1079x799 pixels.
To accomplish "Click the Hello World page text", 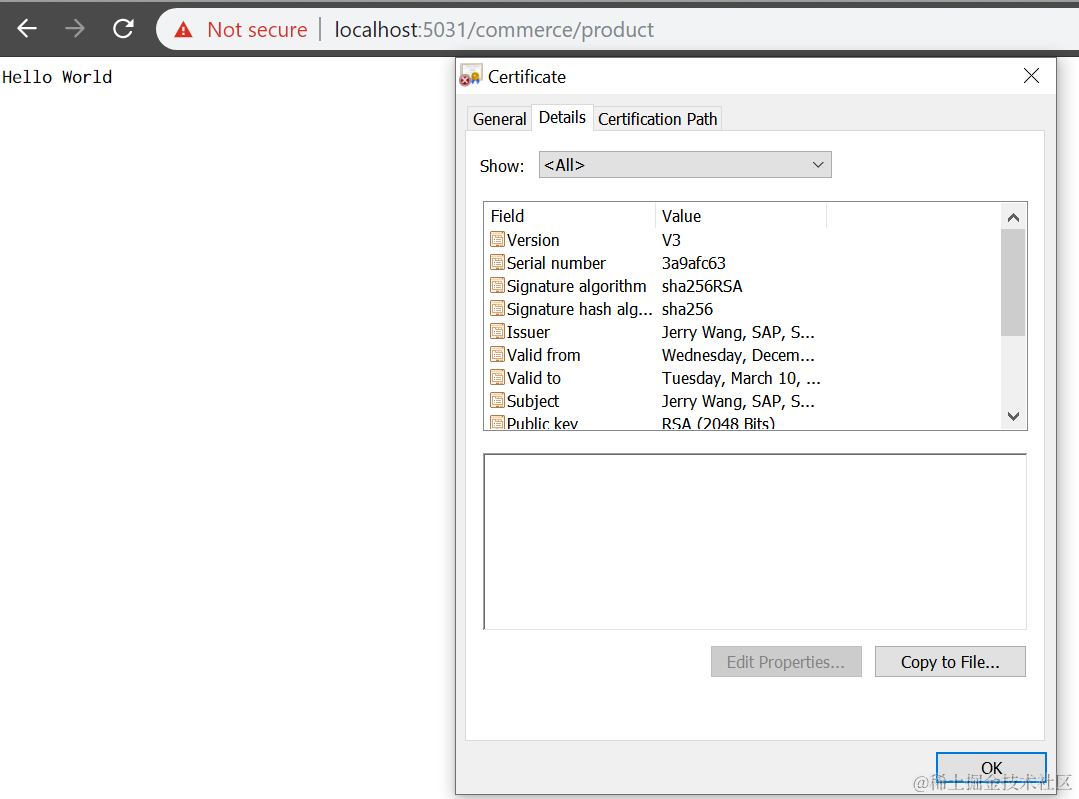I will 56,77.
